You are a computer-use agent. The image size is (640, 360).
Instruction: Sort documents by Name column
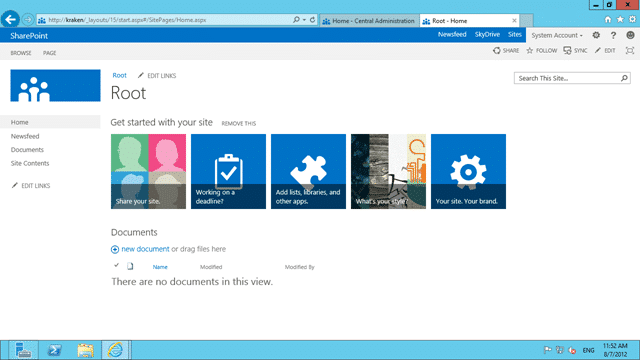click(x=160, y=267)
